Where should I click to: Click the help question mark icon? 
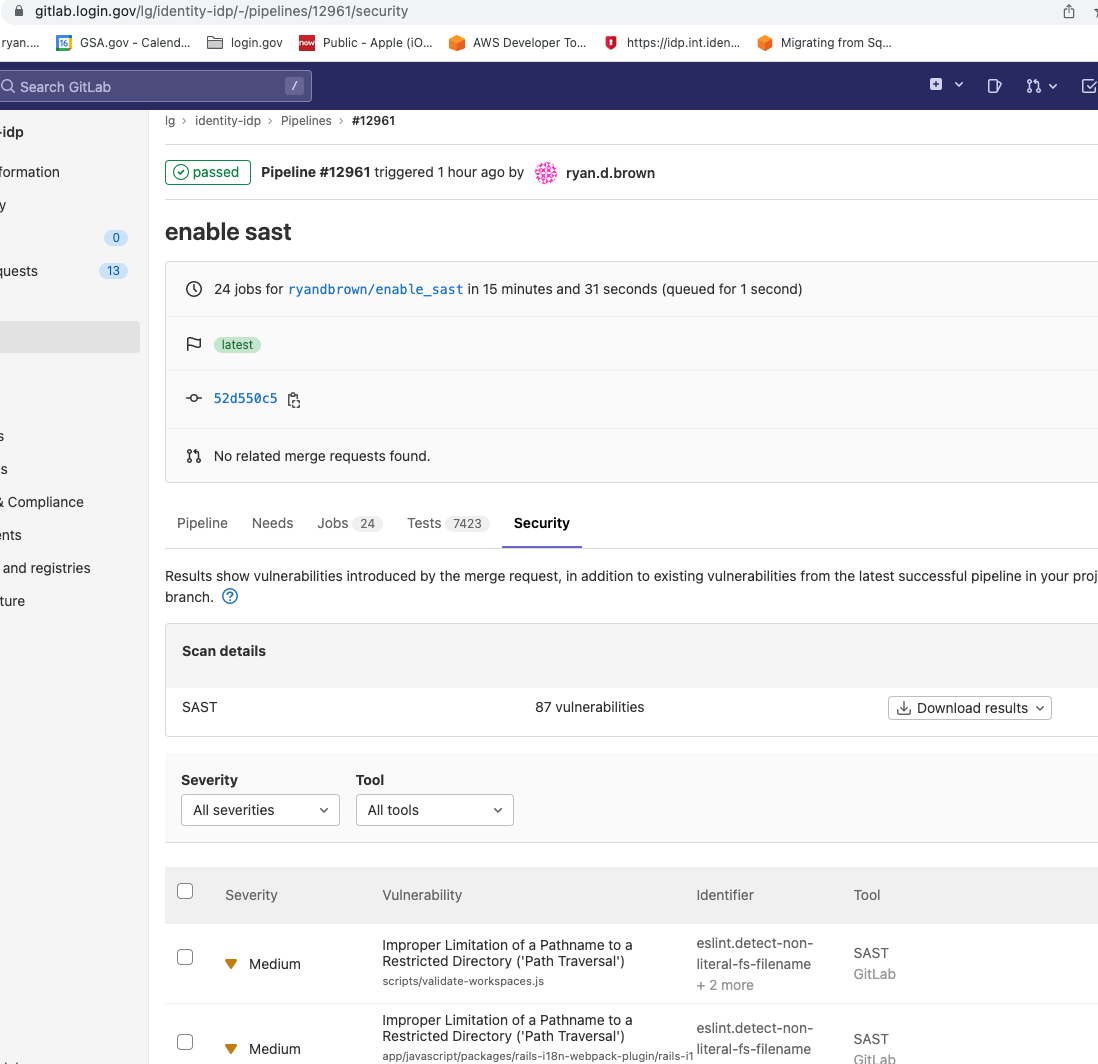(x=230, y=596)
